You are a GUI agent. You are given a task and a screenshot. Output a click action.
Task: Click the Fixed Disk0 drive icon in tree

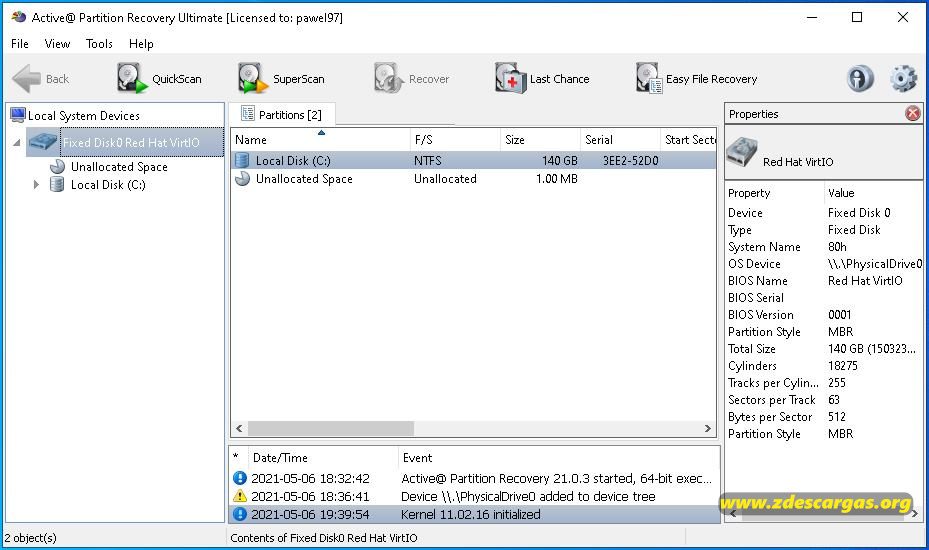click(x=43, y=142)
